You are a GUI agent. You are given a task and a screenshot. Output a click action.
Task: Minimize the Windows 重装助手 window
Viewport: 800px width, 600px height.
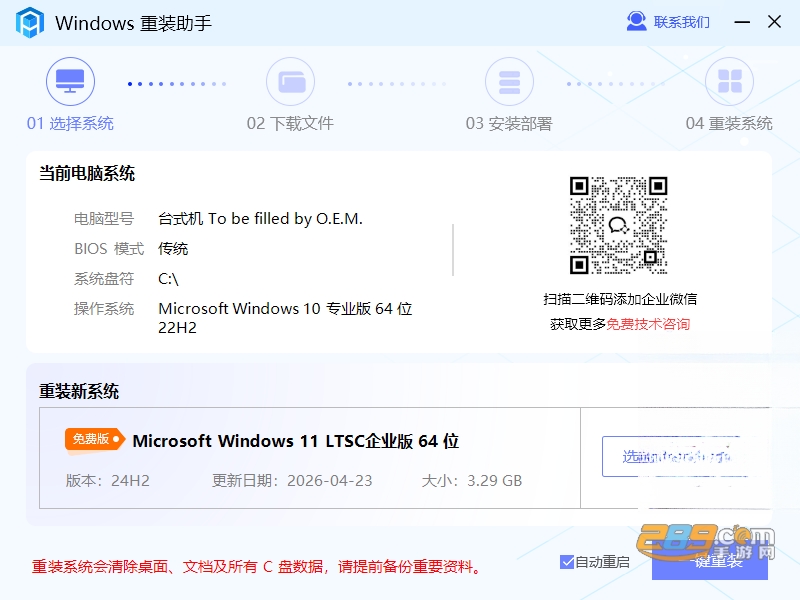click(742, 22)
